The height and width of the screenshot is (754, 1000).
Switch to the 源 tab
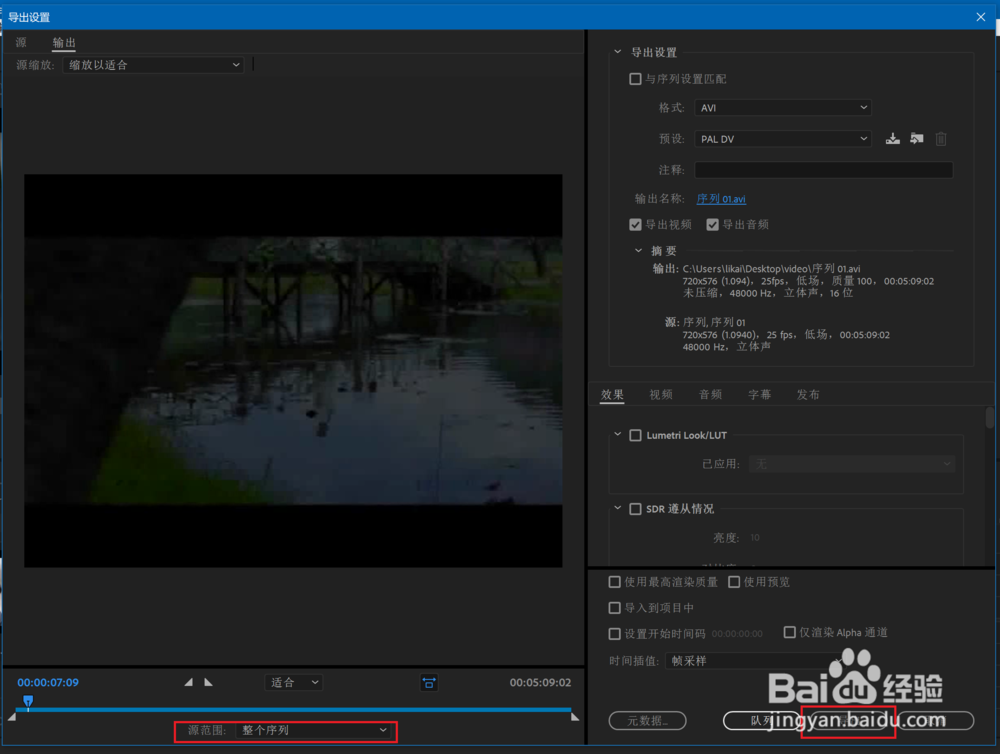coord(22,43)
